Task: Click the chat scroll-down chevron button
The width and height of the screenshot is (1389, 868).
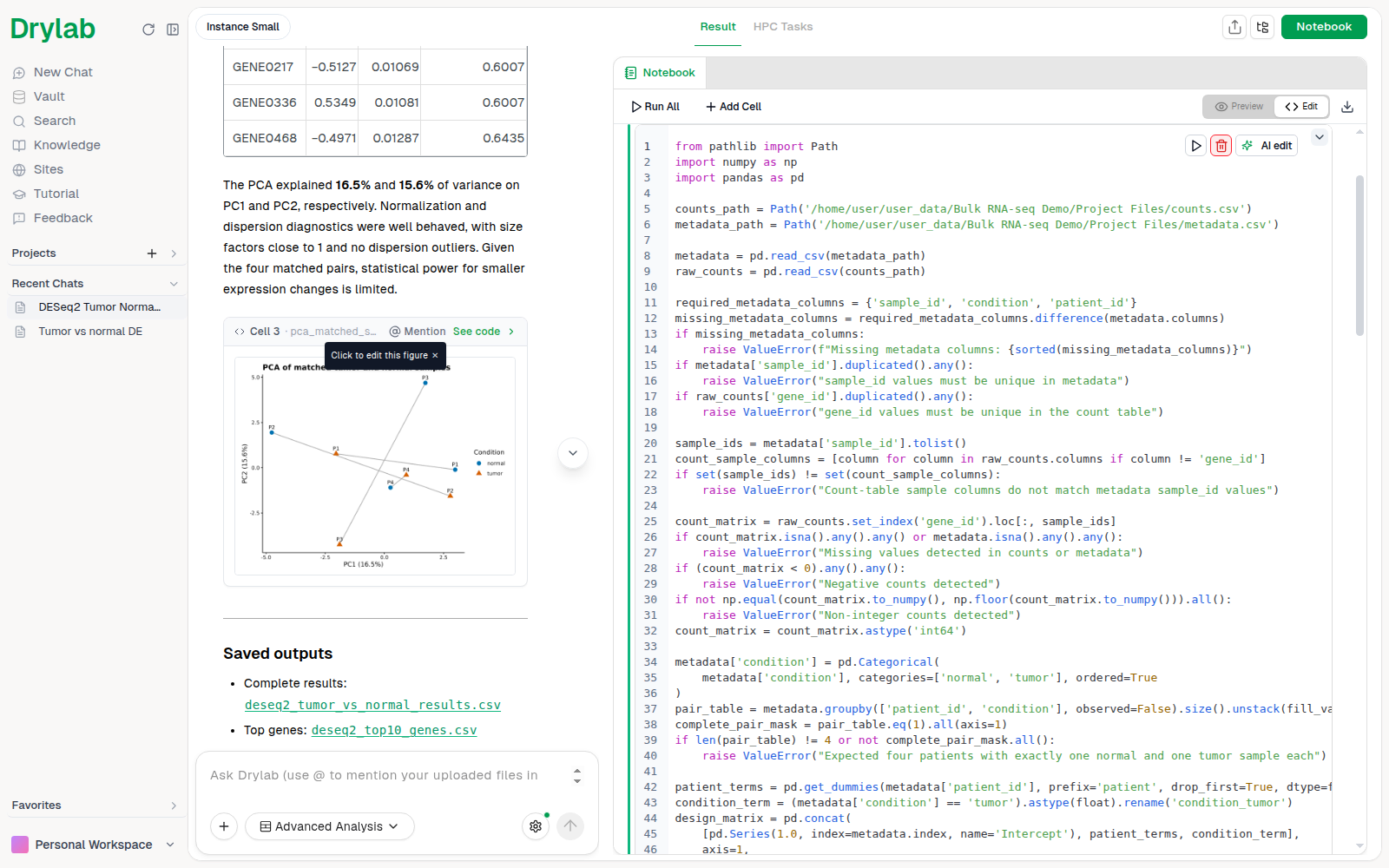Action: (x=573, y=453)
